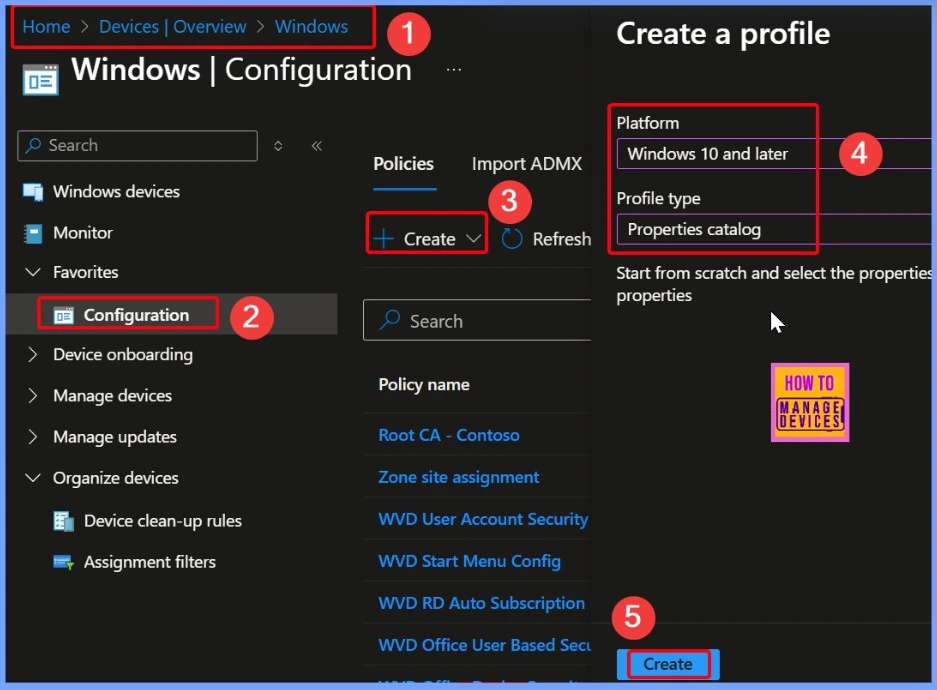Expand the Manage devices section
Image resolution: width=937 pixels, height=690 pixels.
point(33,395)
